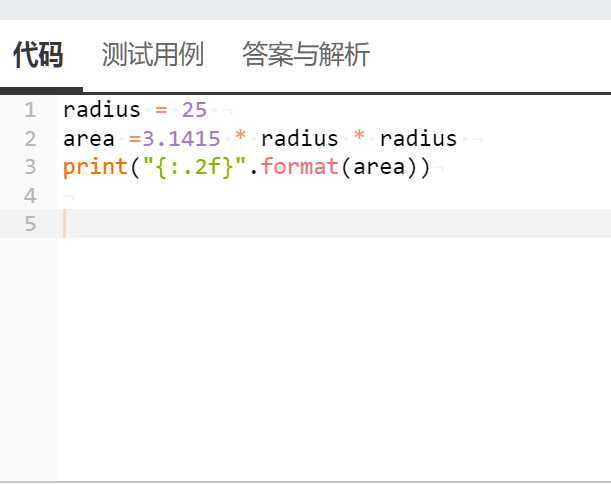Select line number 1 in gutter
The width and height of the screenshot is (611, 485).
click(x=30, y=110)
